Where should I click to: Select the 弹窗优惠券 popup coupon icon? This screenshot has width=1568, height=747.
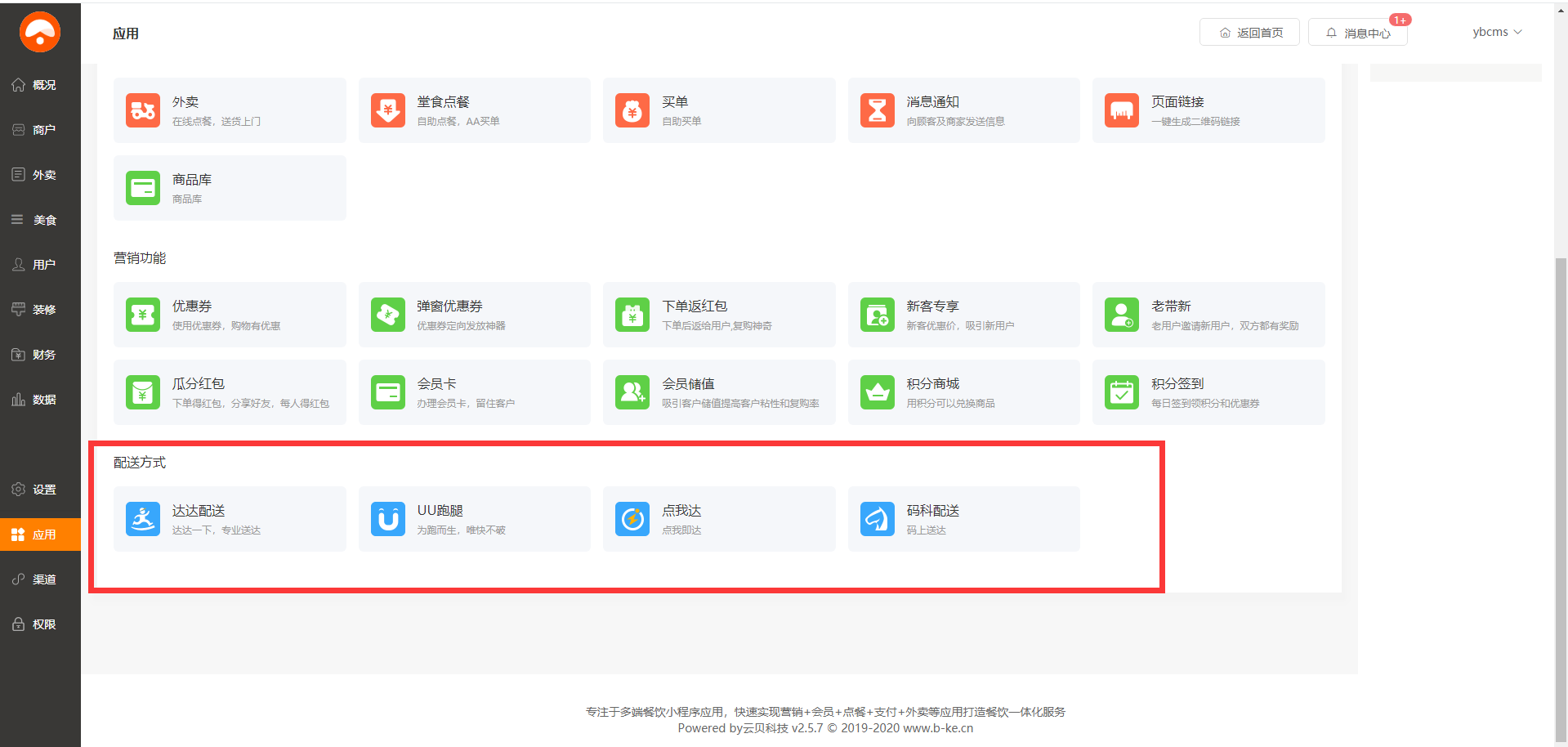[388, 315]
